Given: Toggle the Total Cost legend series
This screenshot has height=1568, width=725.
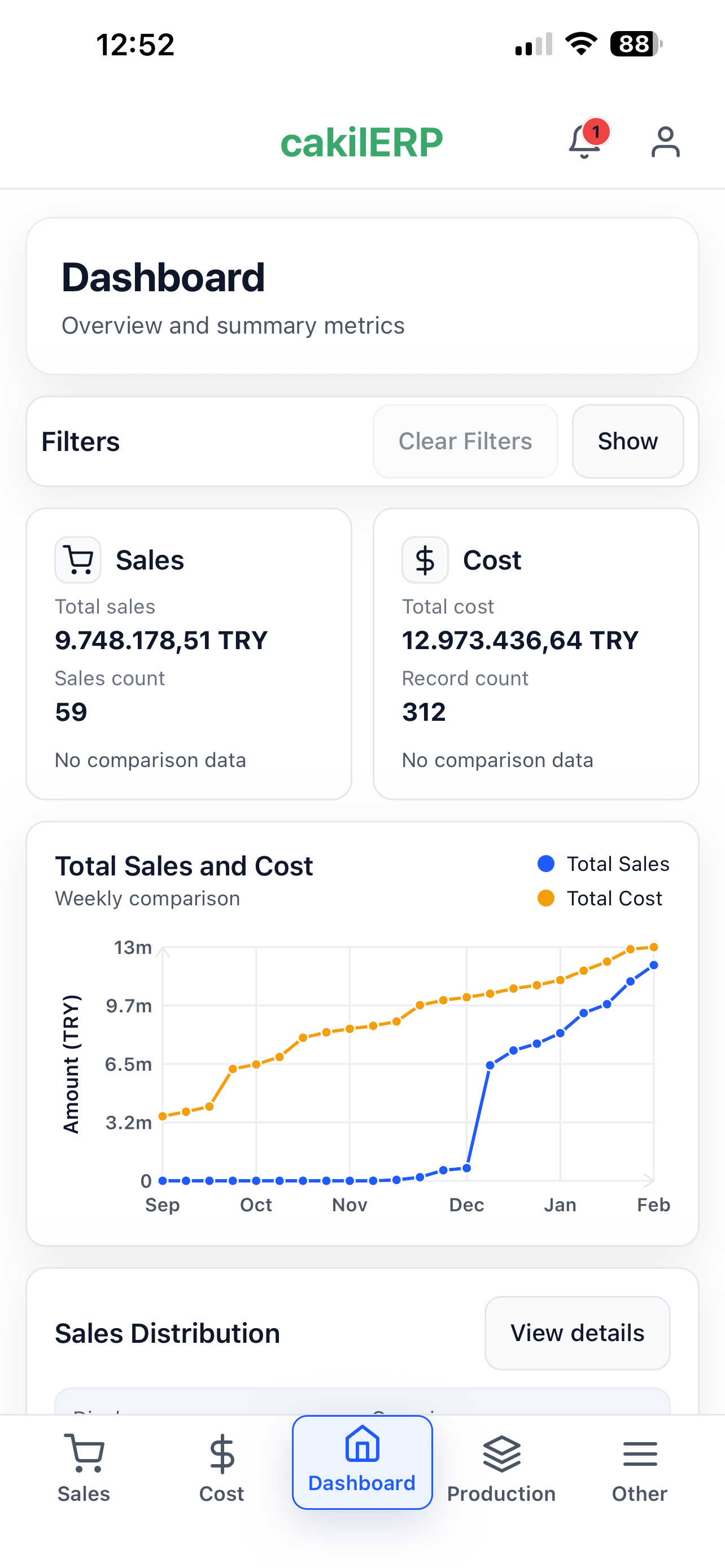Looking at the screenshot, I should 600,899.
